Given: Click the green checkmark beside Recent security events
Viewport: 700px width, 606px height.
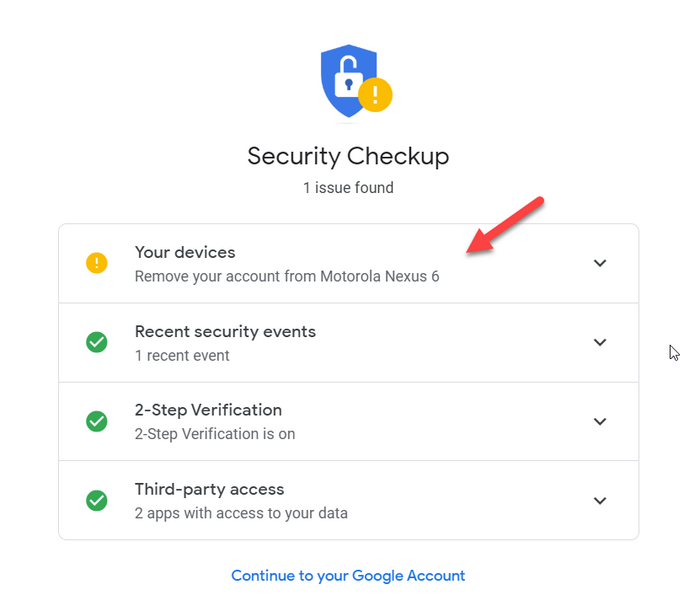Looking at the screenshot, I should [96, 342].
